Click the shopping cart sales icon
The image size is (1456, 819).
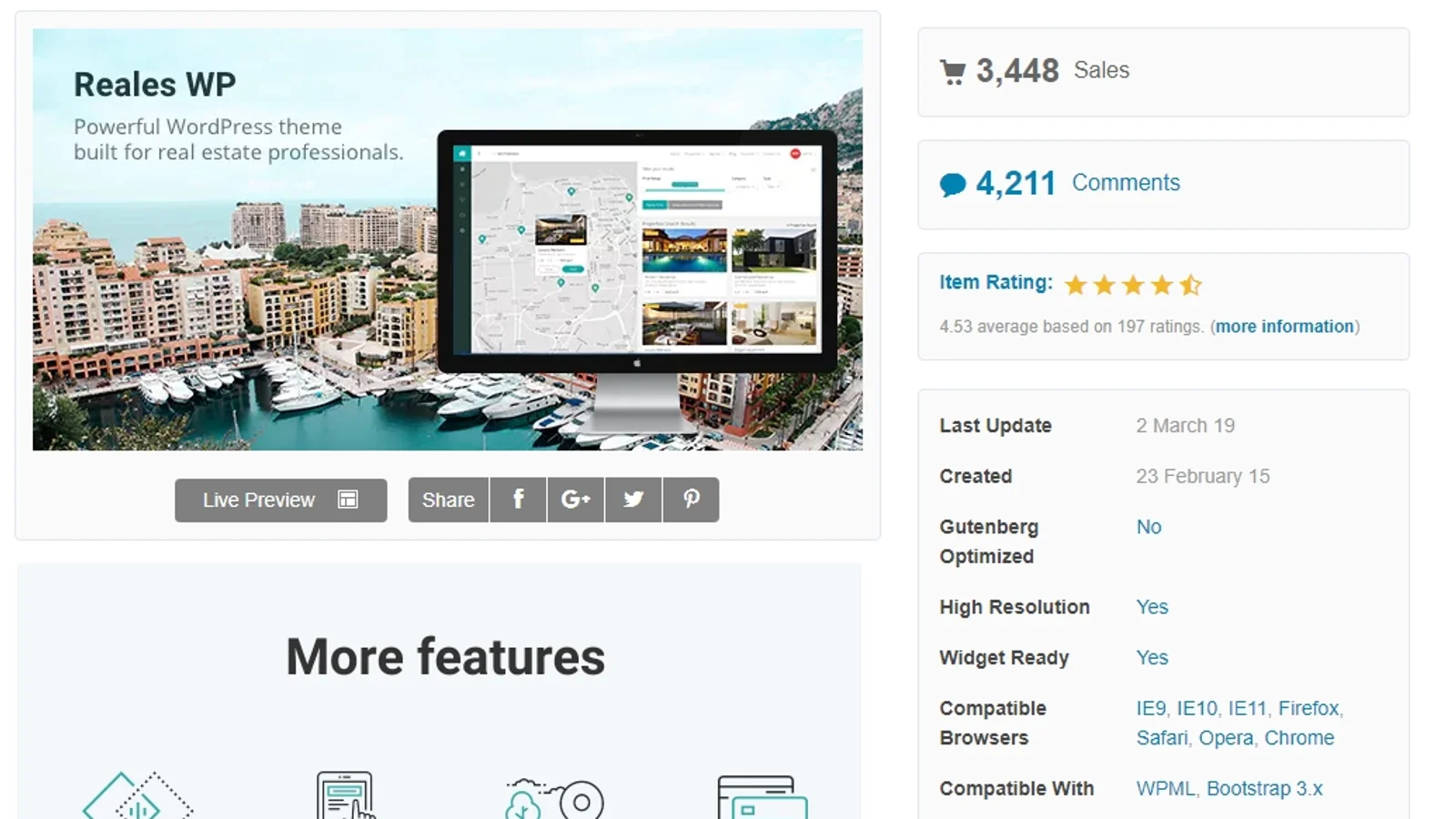953,72
